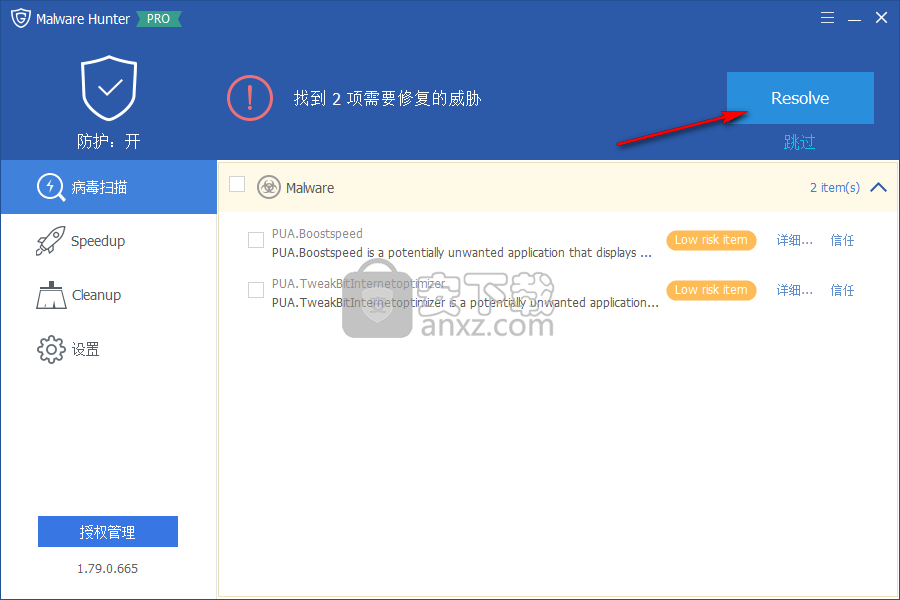Open the 病毒扫描 tab label
This screenshot has height=600, width=900.
coord(99,187)
